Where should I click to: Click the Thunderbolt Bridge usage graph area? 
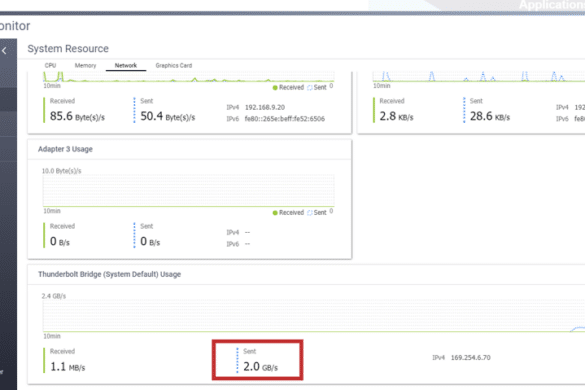(314, 316)
